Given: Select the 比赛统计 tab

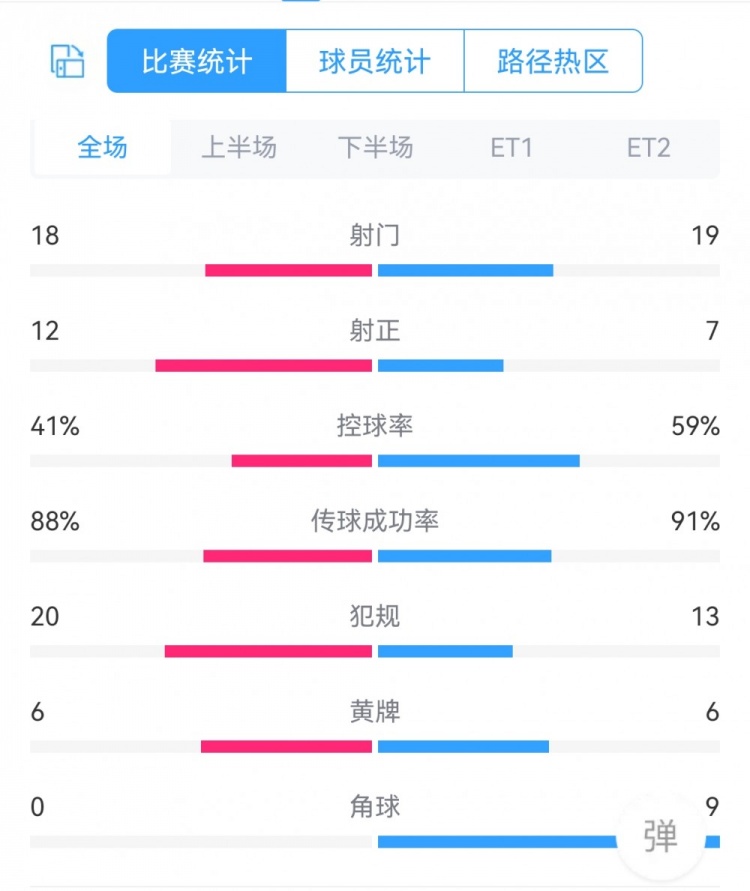Looking at the screenshot, I should [197, 61].
